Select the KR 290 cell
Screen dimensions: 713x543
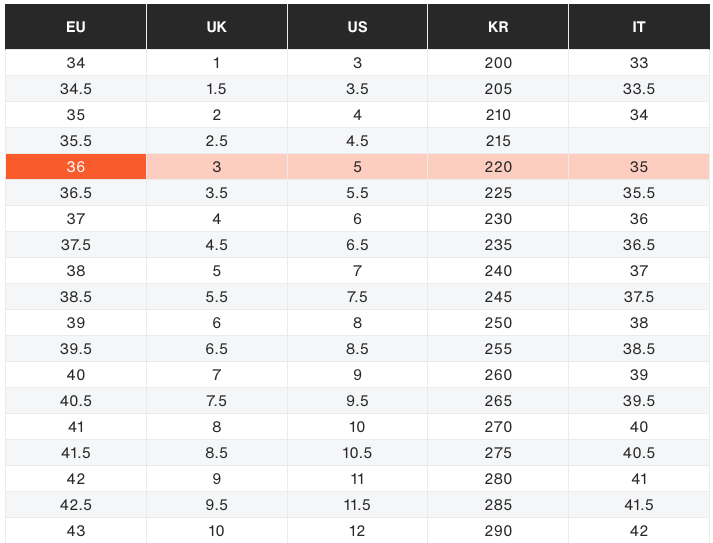pyautogui.click(x=498, y=531)
